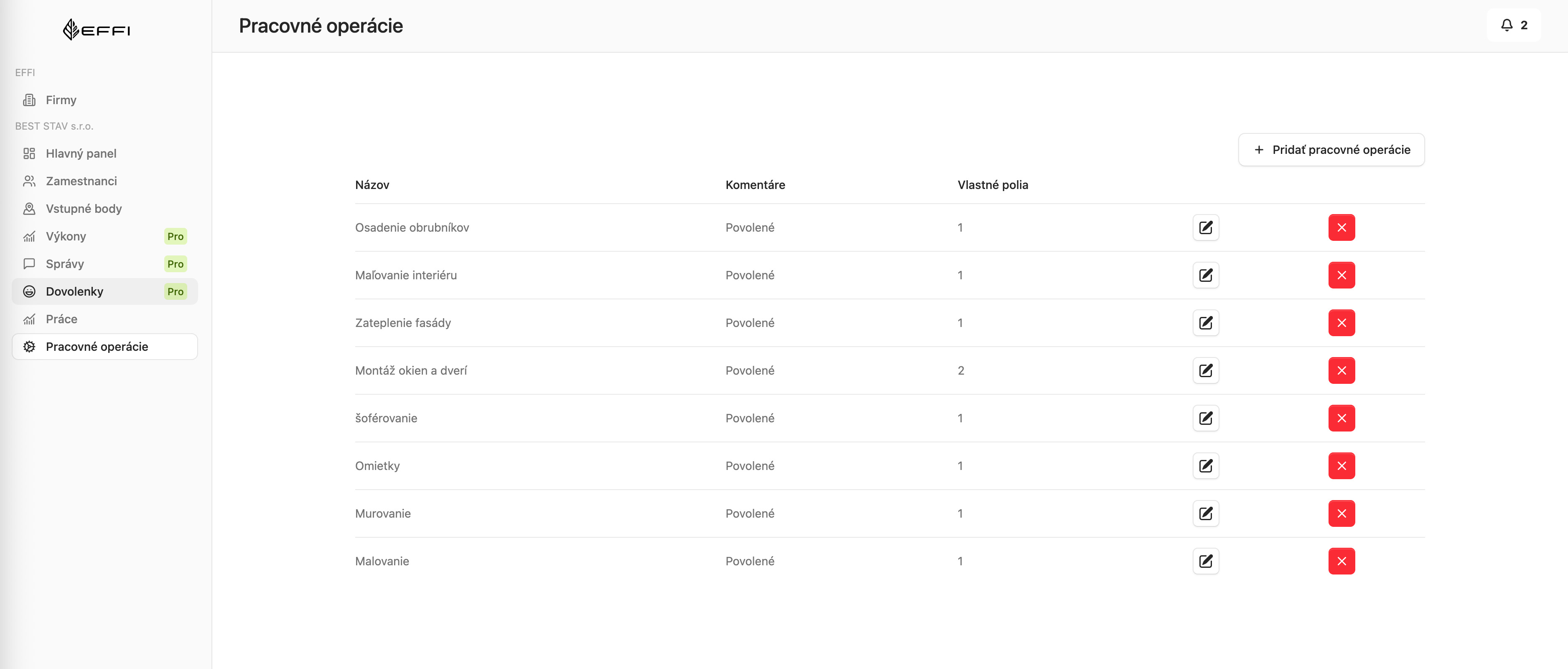Open the Dovolenky page

coord(74,291)
